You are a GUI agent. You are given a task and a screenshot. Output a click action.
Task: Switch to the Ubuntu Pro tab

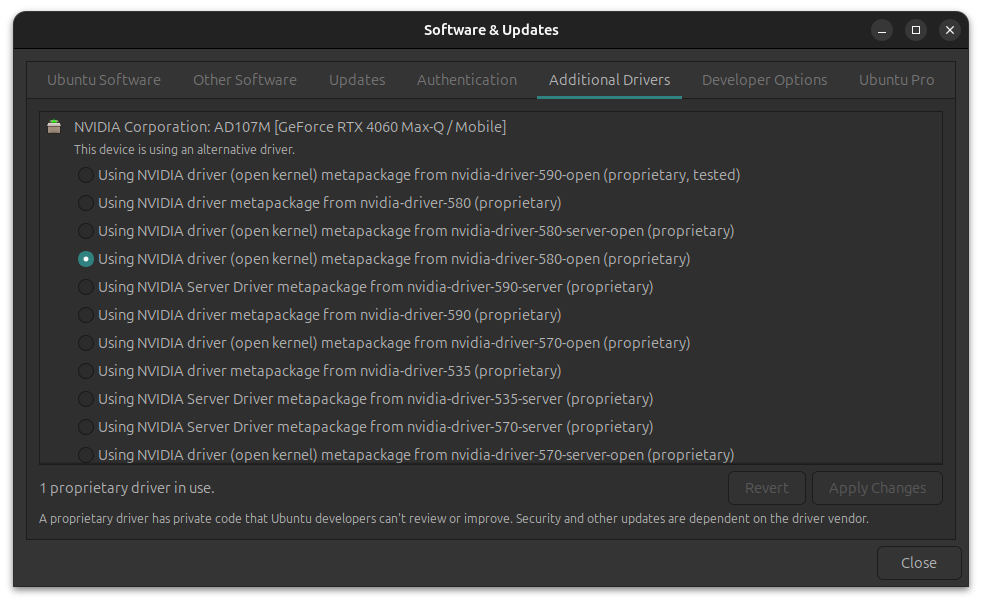(x=896, y=79)
